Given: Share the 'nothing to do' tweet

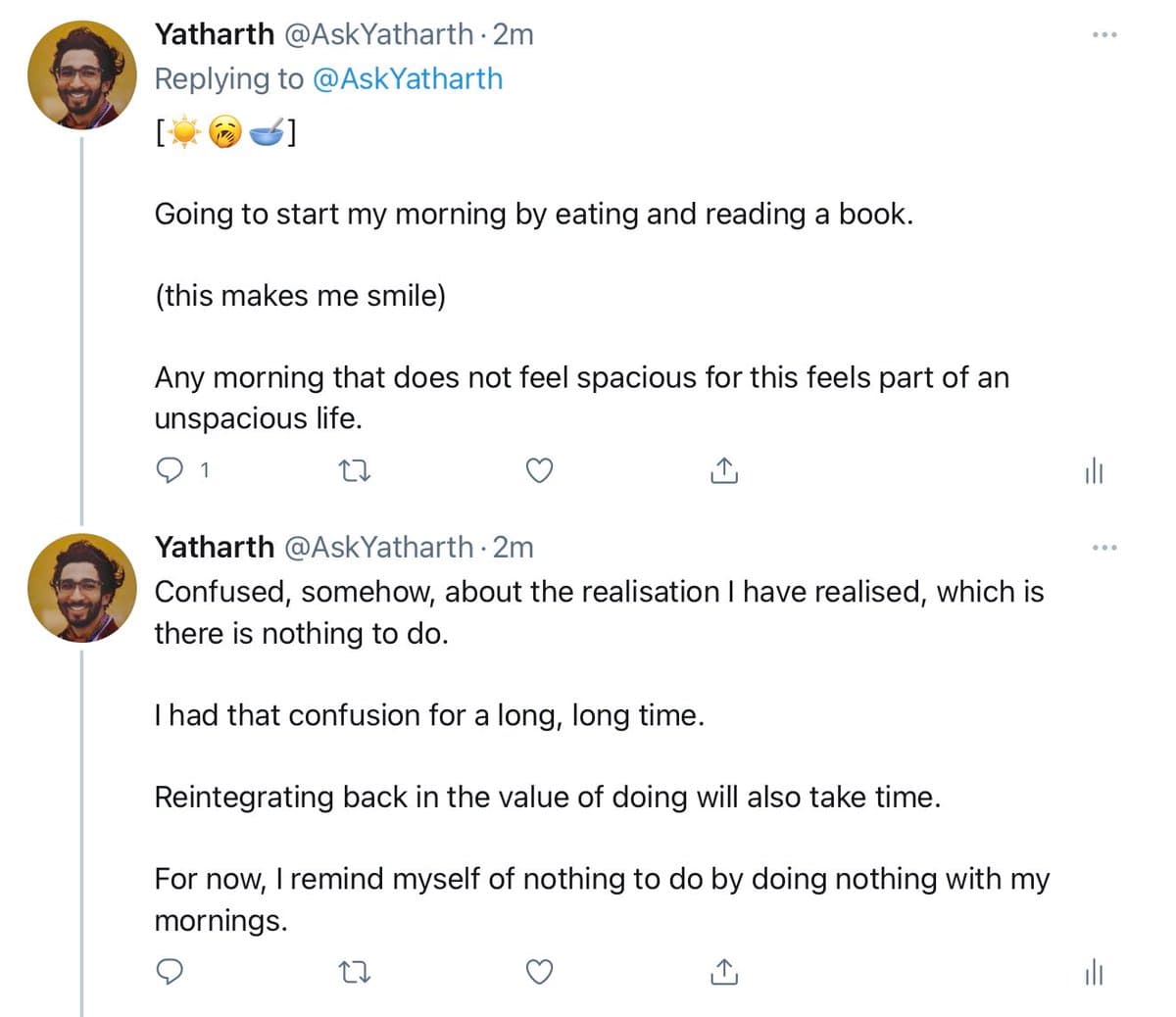Looking at the screenshot, I should pyautogui.click(x=722, y=972).
